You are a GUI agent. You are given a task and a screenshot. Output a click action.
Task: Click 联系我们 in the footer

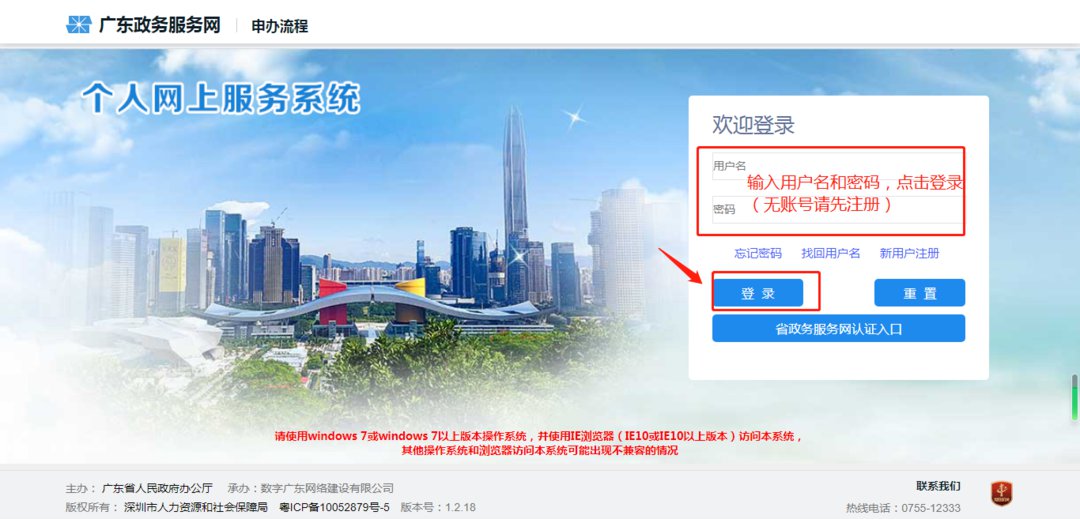point(938,486)
